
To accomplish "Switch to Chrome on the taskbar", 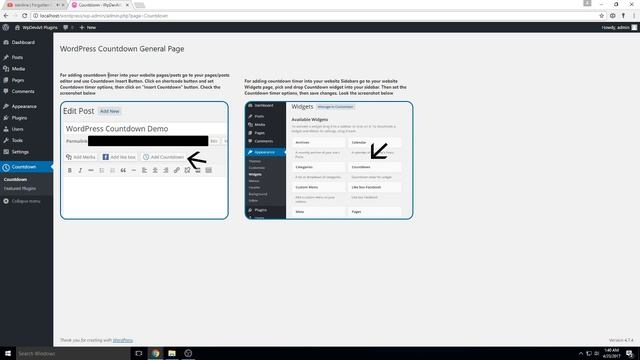I will click(x=156, y=353).
